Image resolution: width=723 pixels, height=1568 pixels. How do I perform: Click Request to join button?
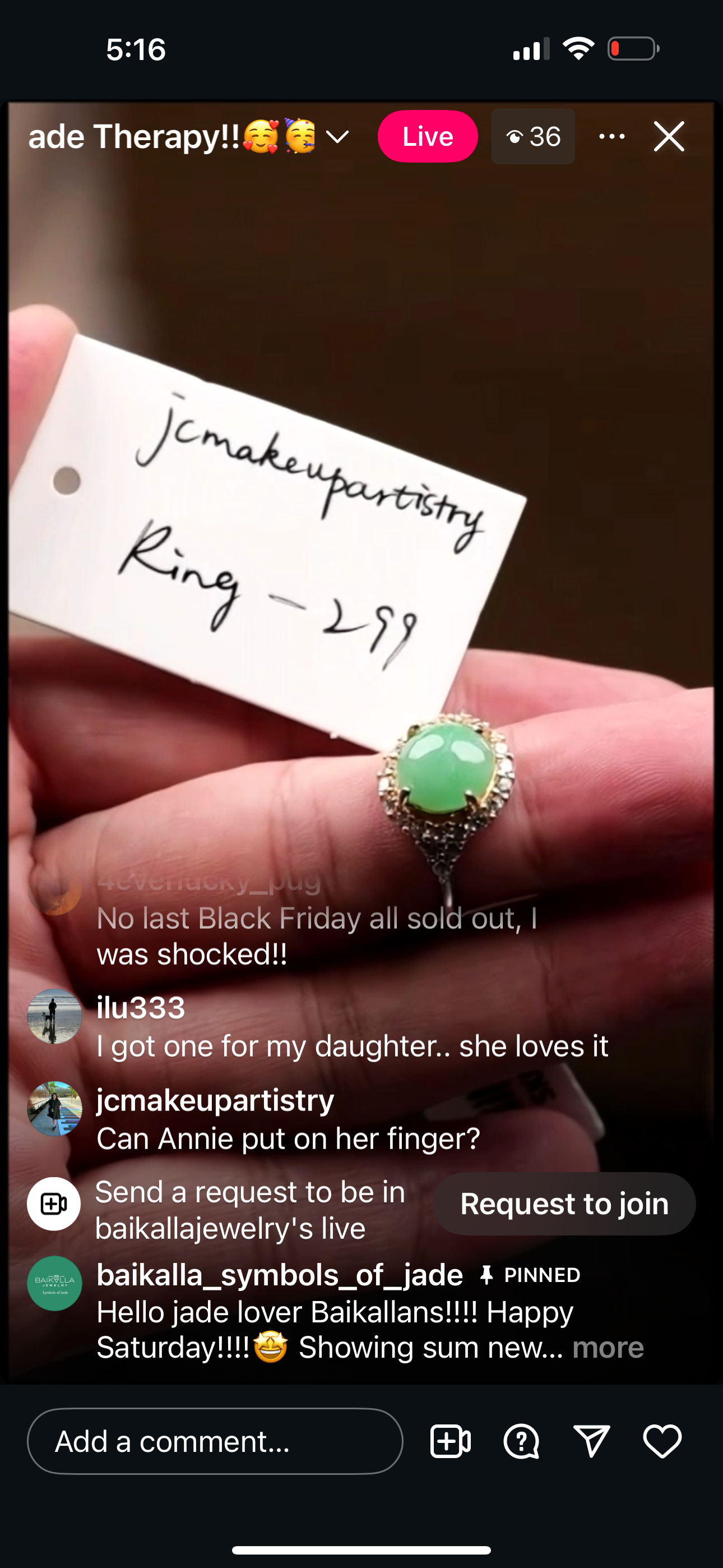click(x=564, y=1203)
